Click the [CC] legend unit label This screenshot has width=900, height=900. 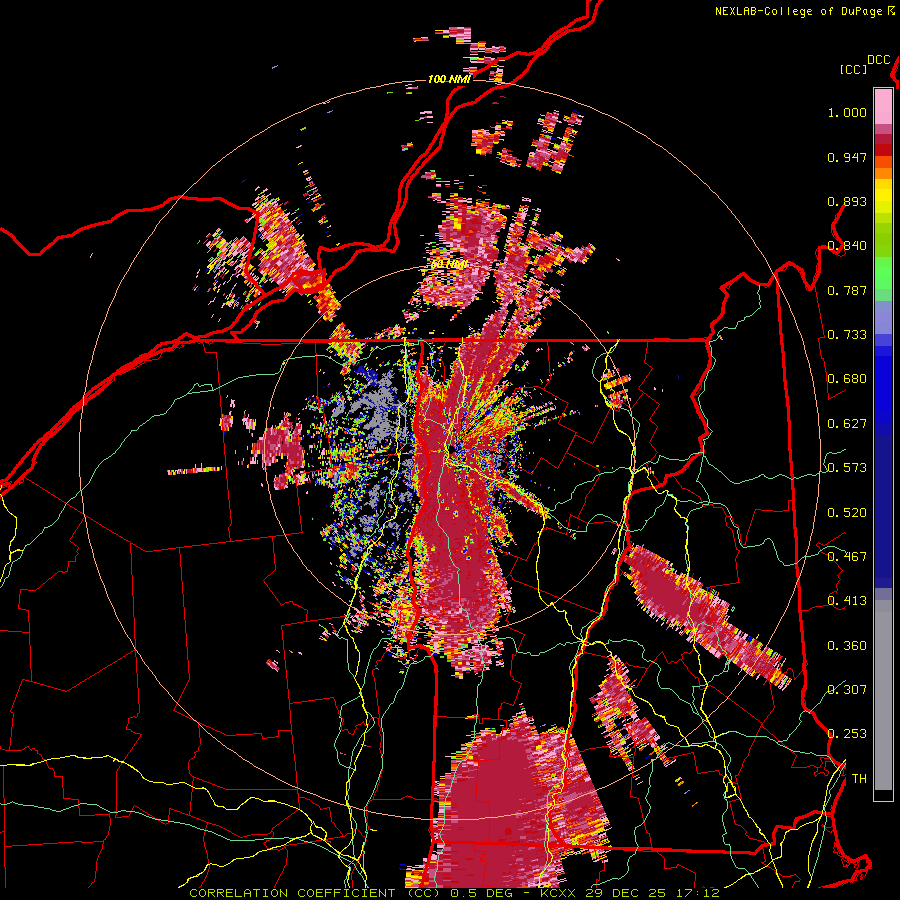(854, 69)
